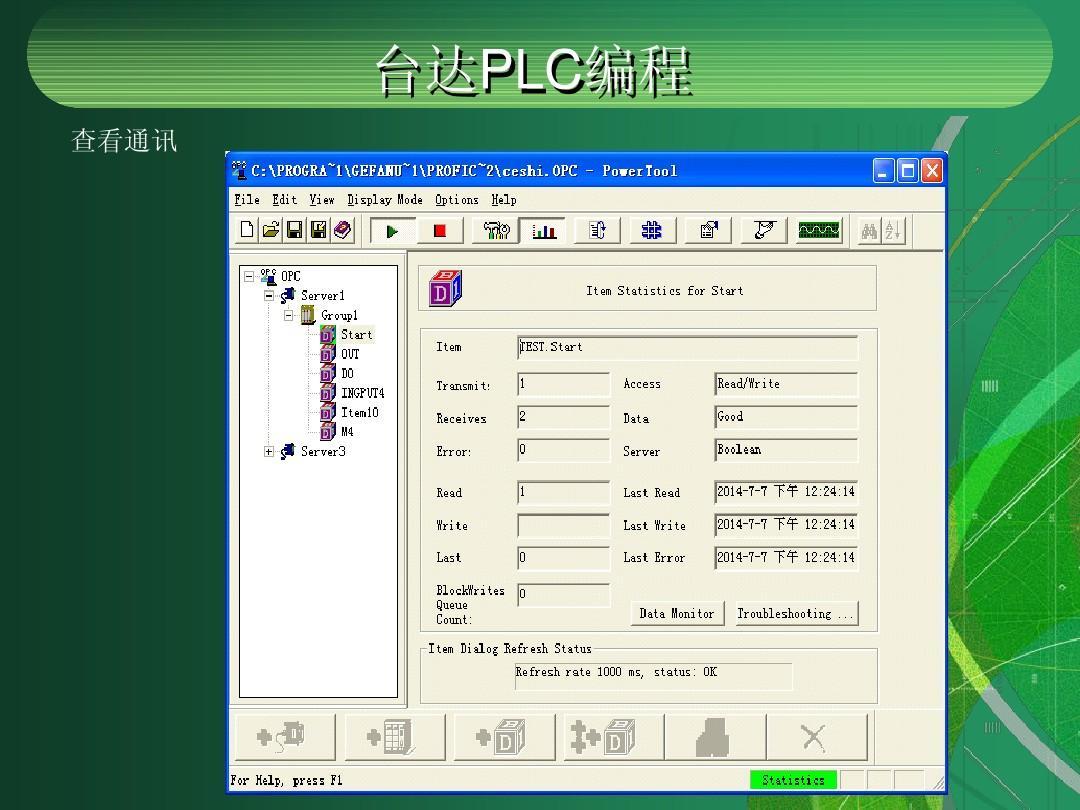Collapse the Server1 tree node
This screenshot has height=810, width=1080.
coord(269,295)
